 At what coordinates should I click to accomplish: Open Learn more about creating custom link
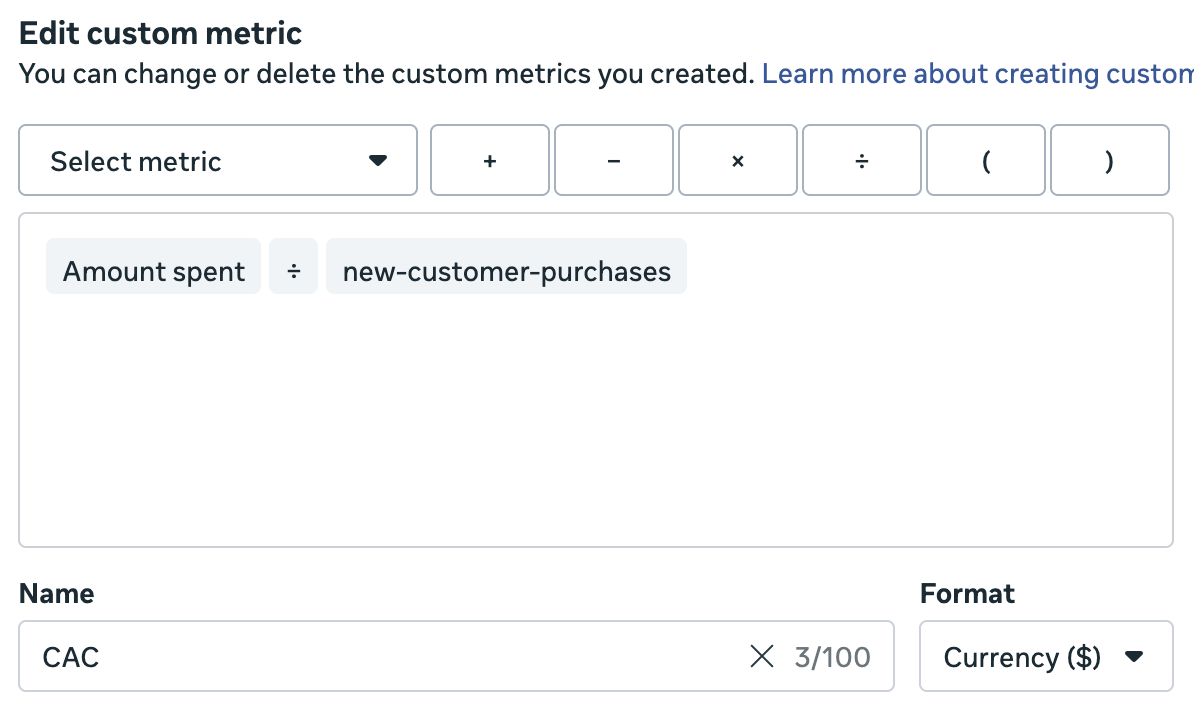pos(976,74)
